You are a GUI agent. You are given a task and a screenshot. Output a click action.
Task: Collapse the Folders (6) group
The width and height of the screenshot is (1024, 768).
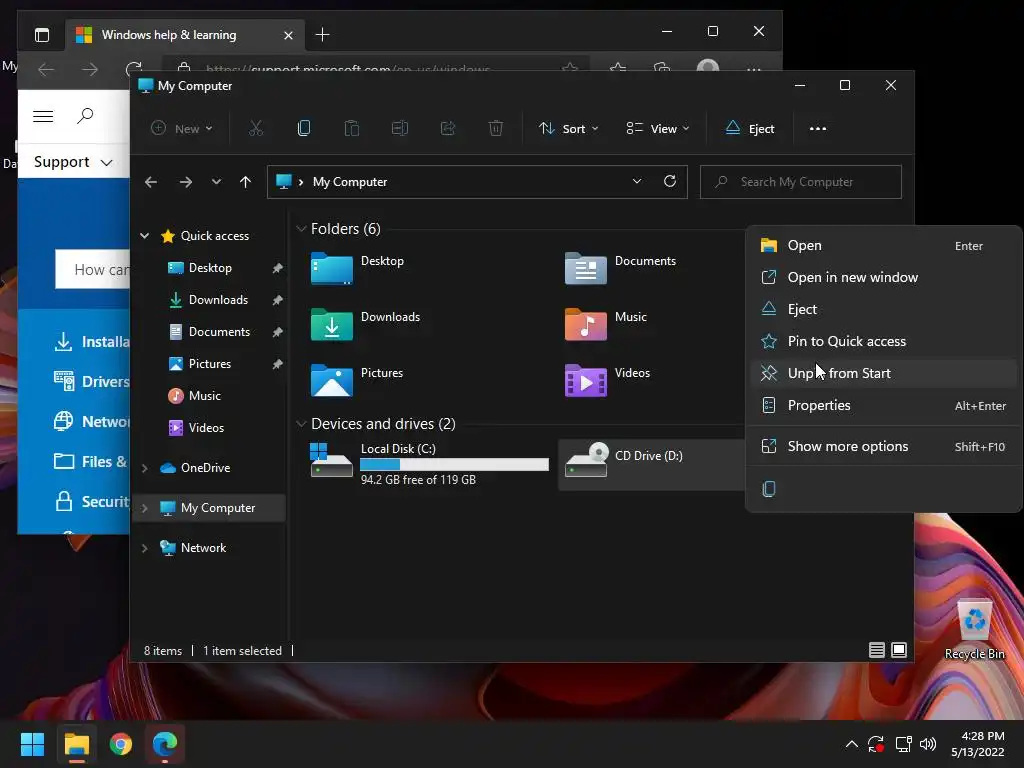click(x=301, y=229)
